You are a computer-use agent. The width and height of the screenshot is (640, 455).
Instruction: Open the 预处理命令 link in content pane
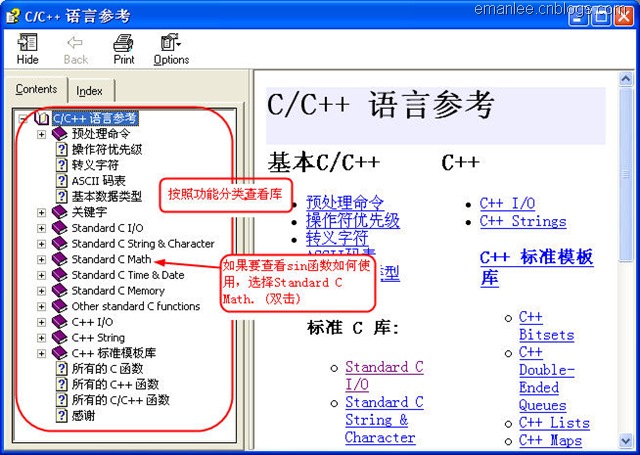(x=345, y=202)
